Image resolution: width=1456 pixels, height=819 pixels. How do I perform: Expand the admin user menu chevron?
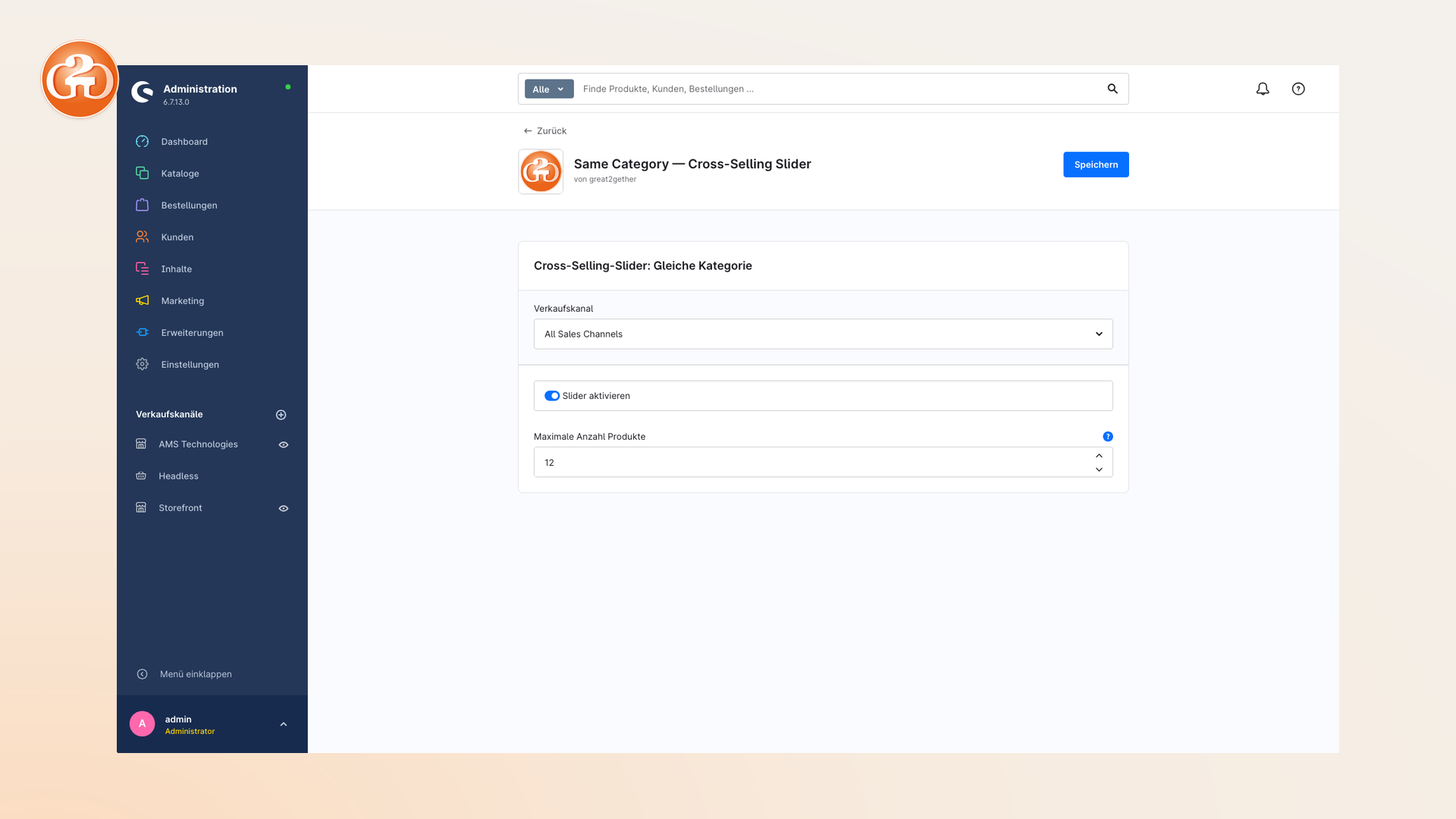point(284,724)
